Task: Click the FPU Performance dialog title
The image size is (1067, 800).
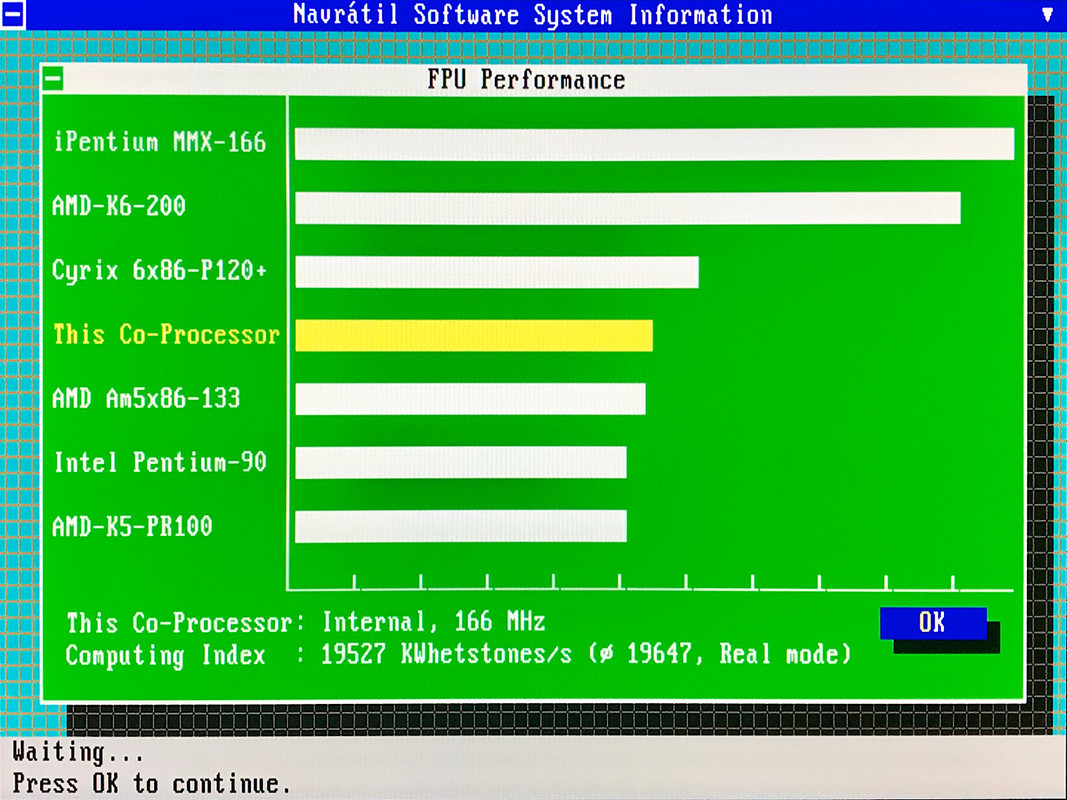Action: 526,80
